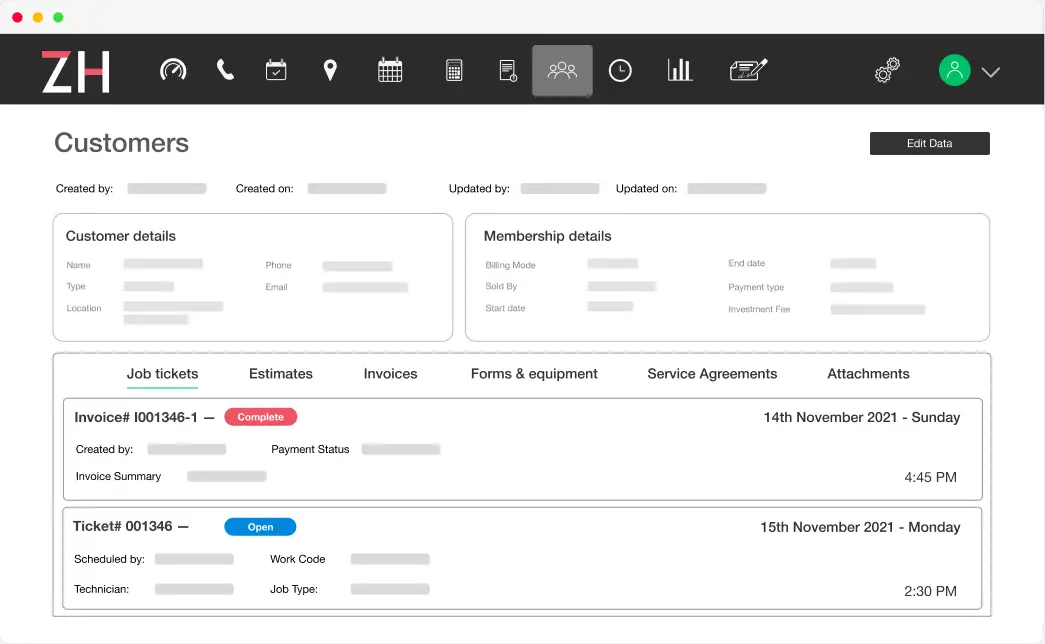
Task: Open the invoice document icon
Action: click(x=508, y=71)
